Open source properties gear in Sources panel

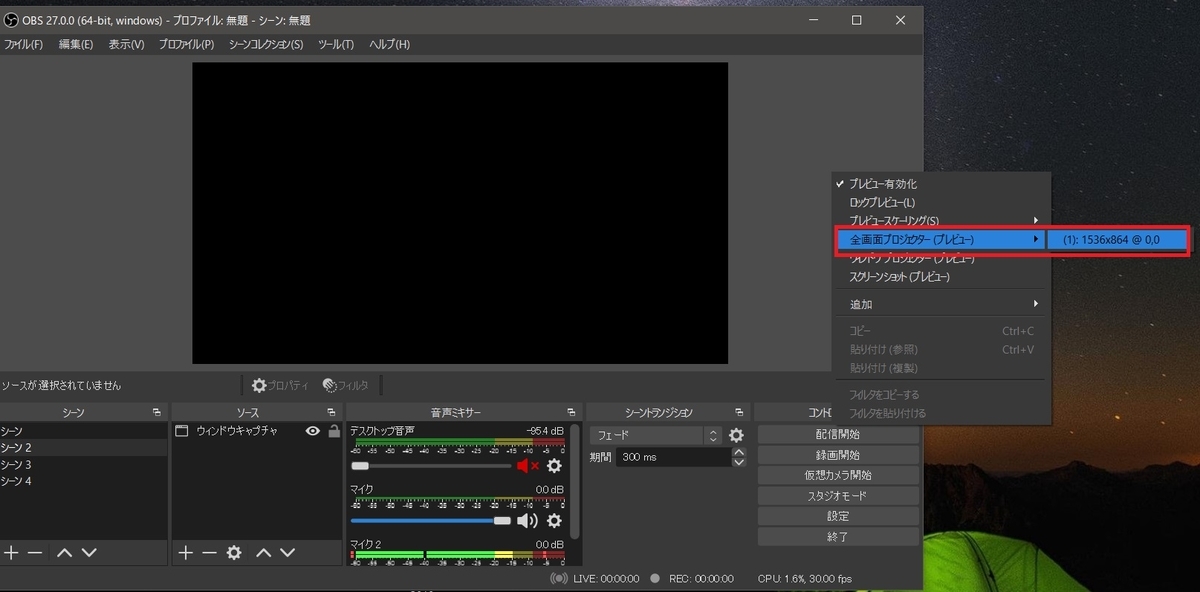point(234,552)
